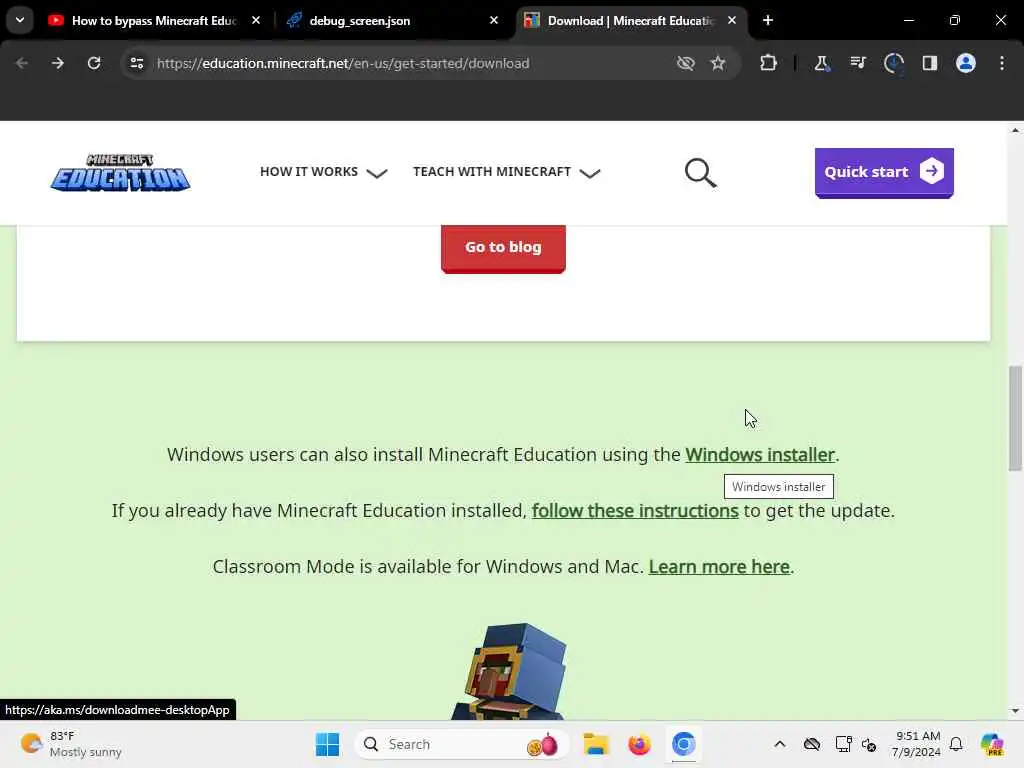
Task: Open the Chrome three-dot menu
Action: coord(1002,63)
